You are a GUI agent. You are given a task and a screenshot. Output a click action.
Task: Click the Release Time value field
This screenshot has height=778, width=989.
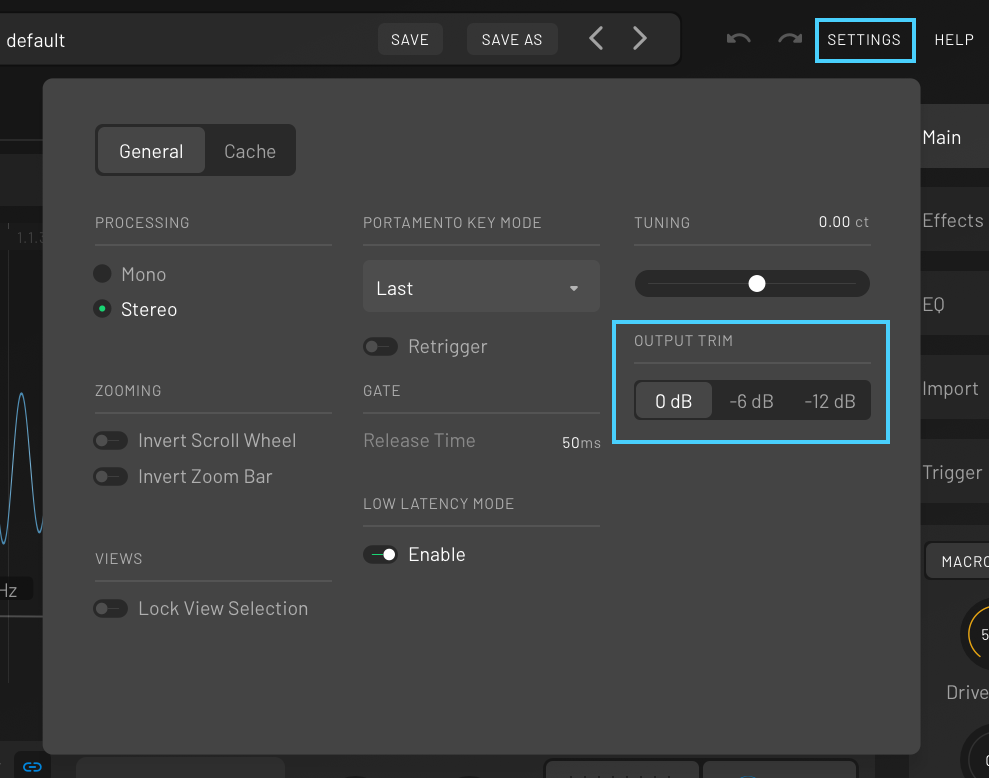pos(580,442)
